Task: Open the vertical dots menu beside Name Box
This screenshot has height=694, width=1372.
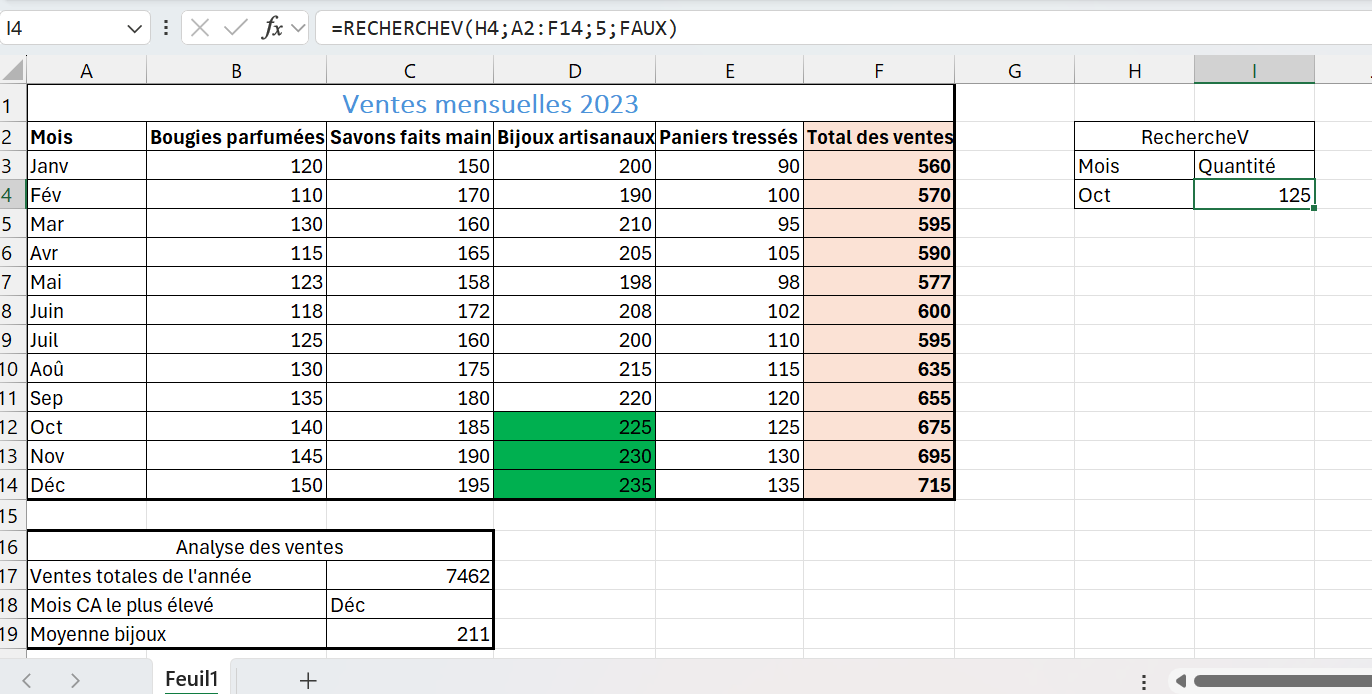Action: (x=166, y=28)
